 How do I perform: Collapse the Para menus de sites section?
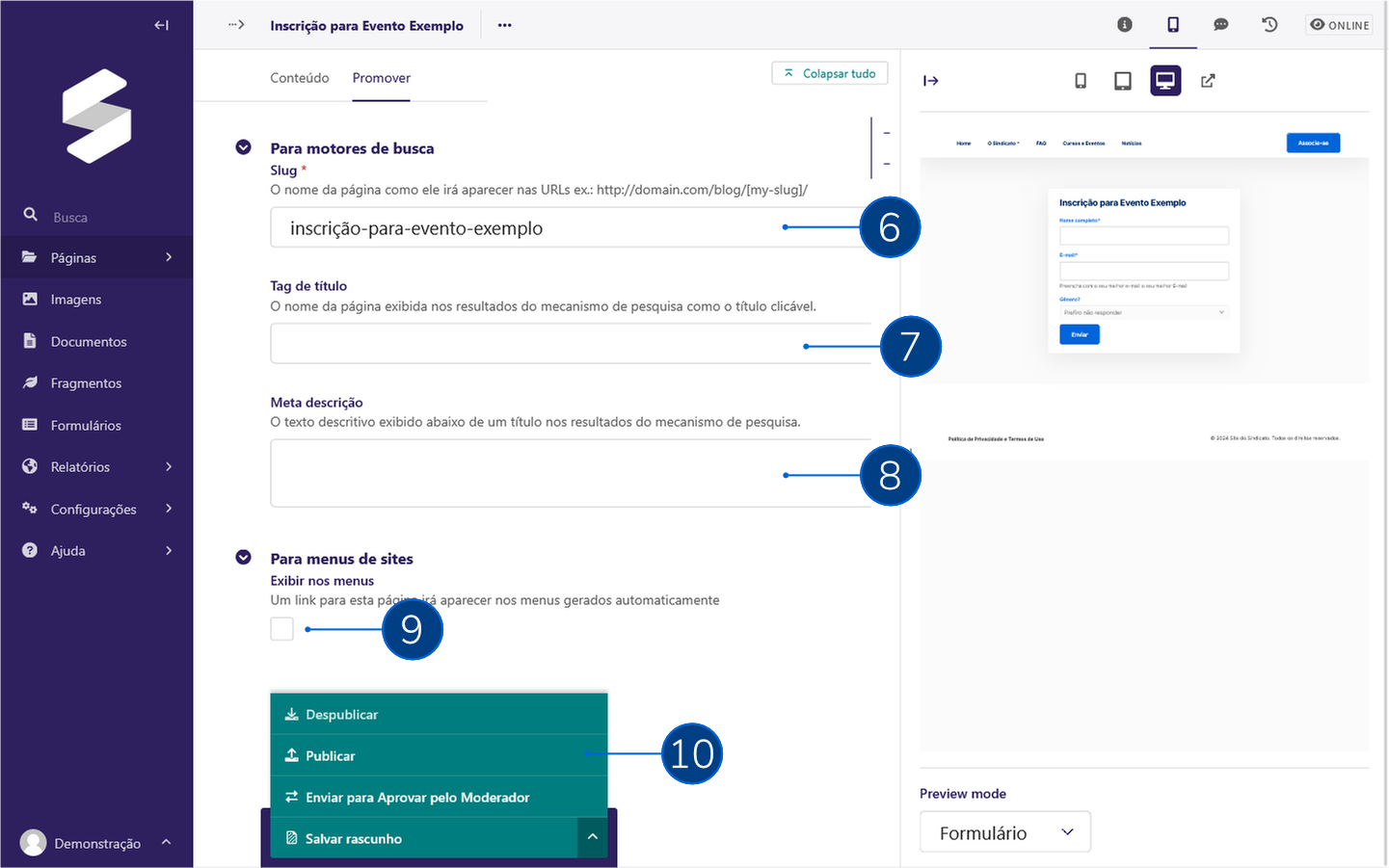coord(244,558)
